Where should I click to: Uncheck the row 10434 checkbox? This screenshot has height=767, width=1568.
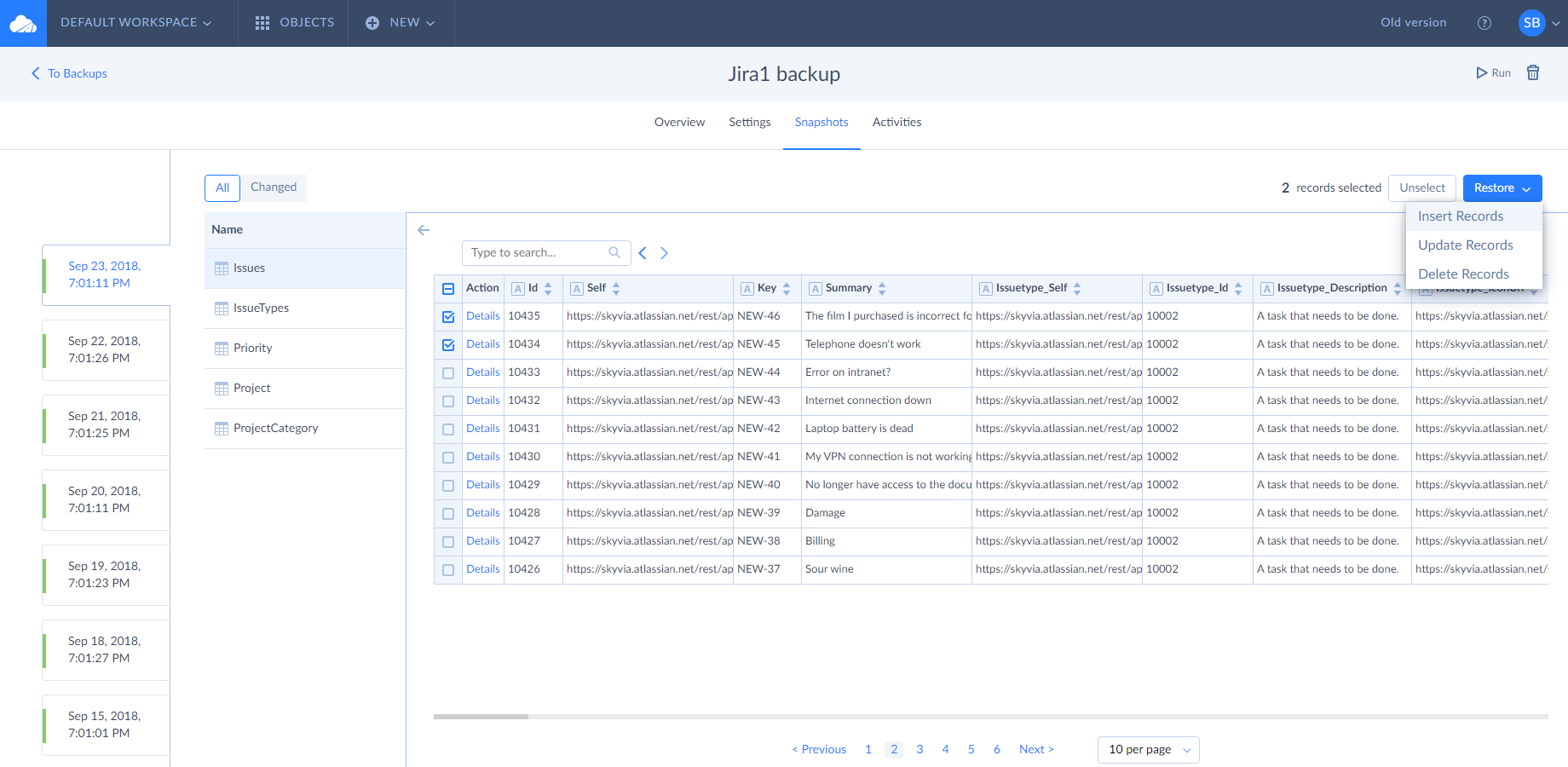pyautogui.click(x=448, y=345)
